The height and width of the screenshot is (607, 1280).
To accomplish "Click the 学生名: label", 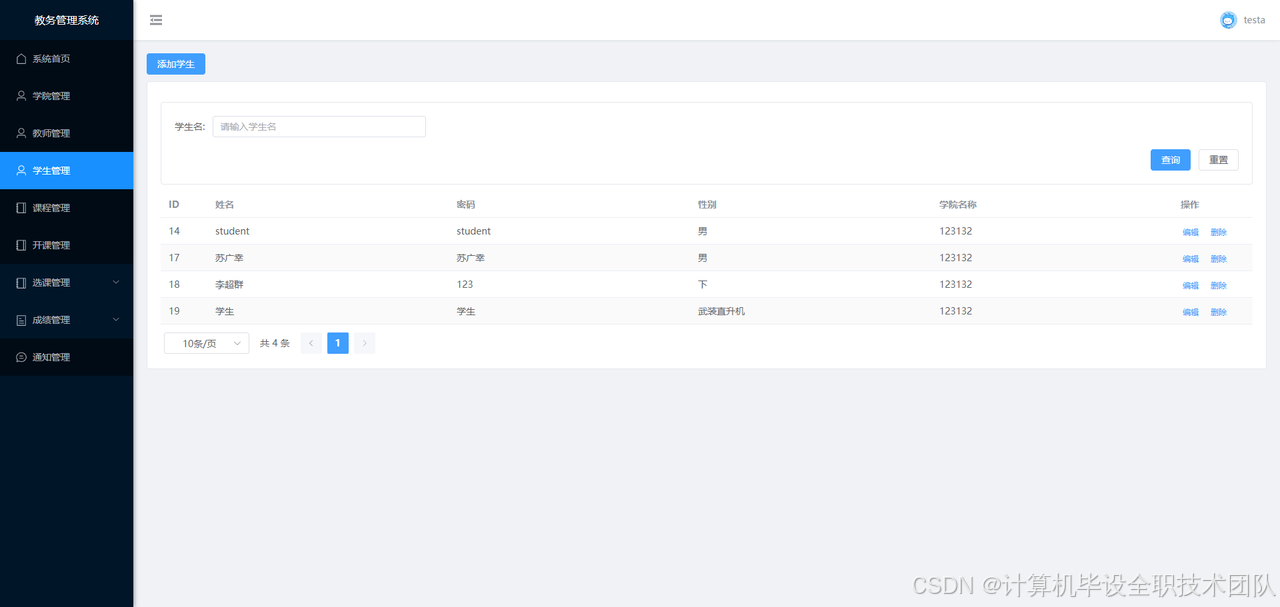I will tap(190, 127).
